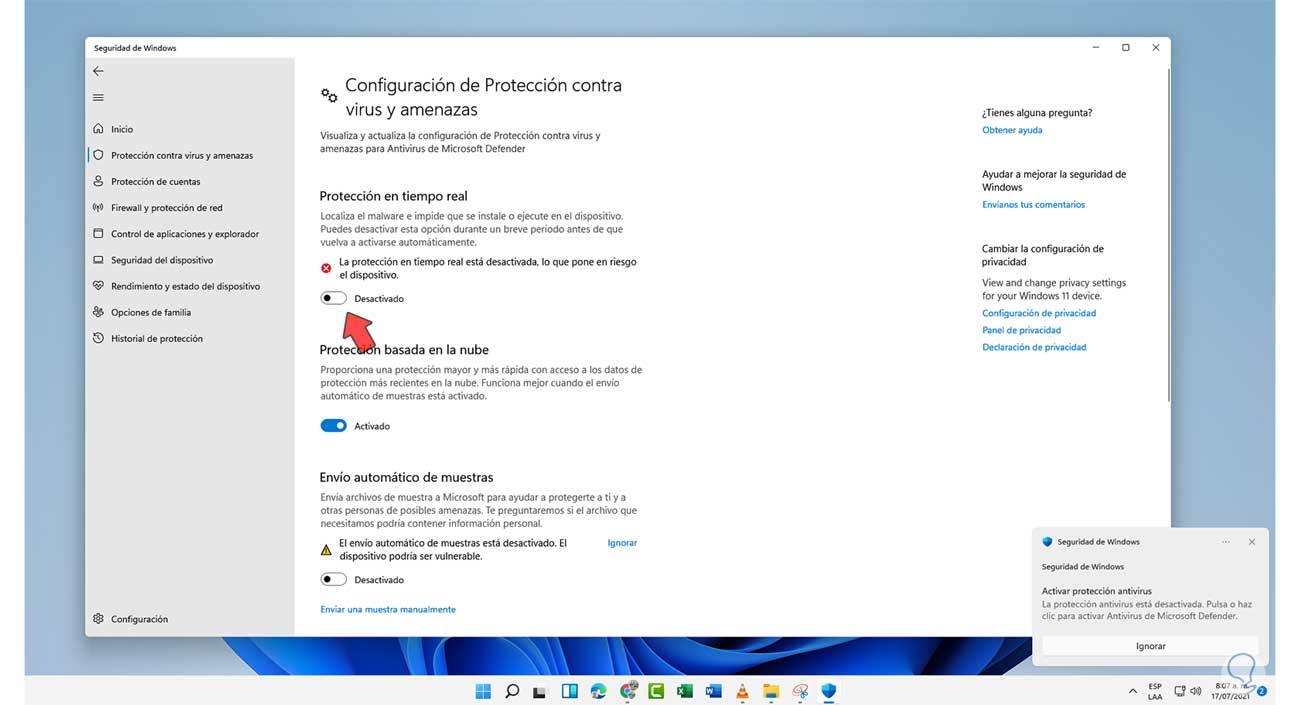Click the heart performance icon
This screenshot has width=1300, height=705.
98,286
